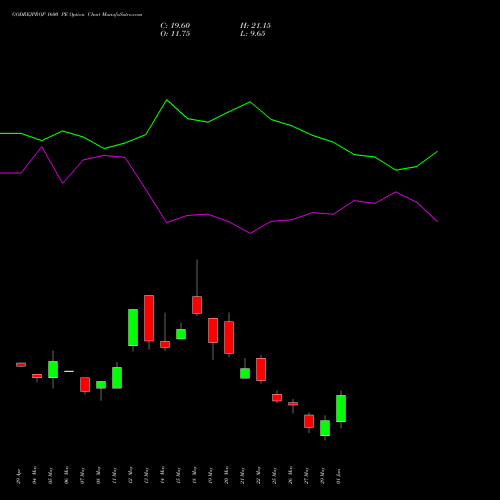This screenshot has width=500, height=500.
Task: Click the first small red candle for 29 Apr
Action: [21, 365]
